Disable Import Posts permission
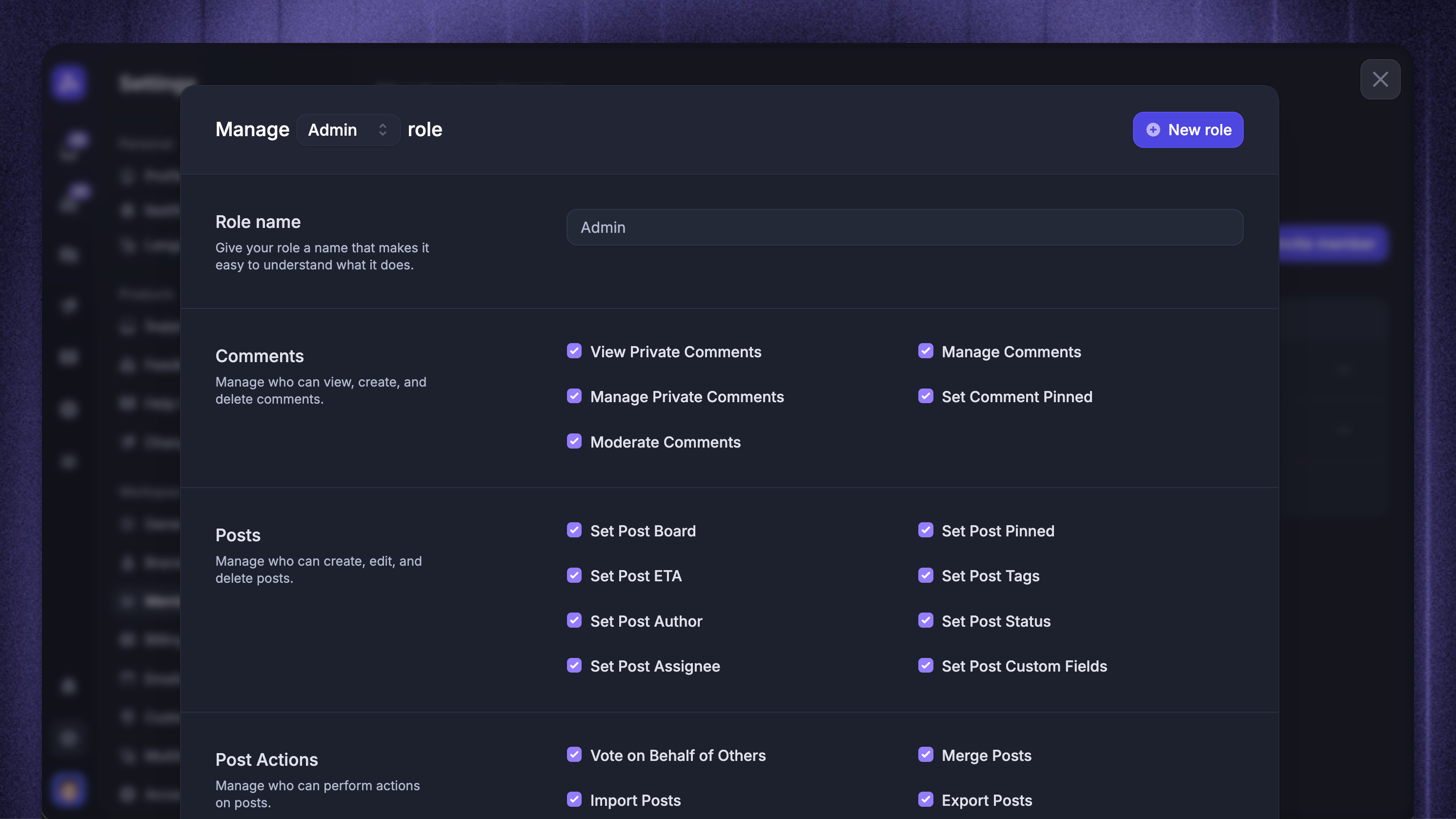1456x819 pixels. [574, 799]
